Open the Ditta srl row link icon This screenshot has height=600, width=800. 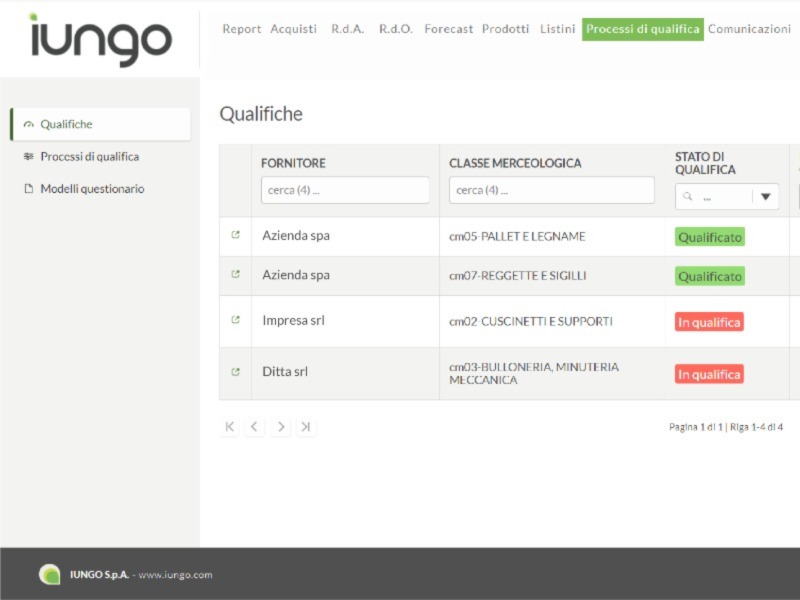[x=235, y=372]
